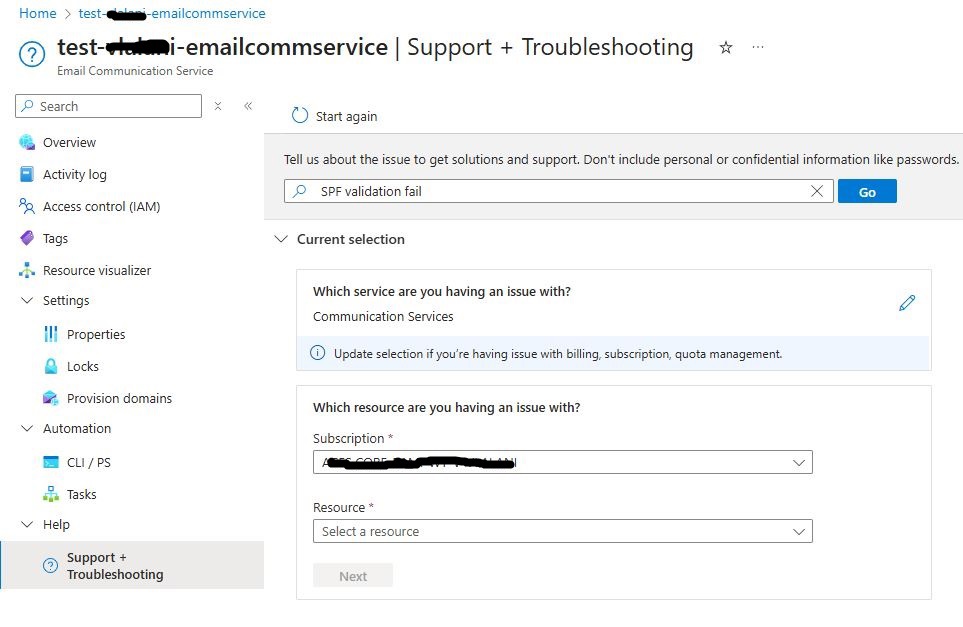Collapse the Current selection section
The height and width of the screenshot is (627, 963).
tap(281, 239)
